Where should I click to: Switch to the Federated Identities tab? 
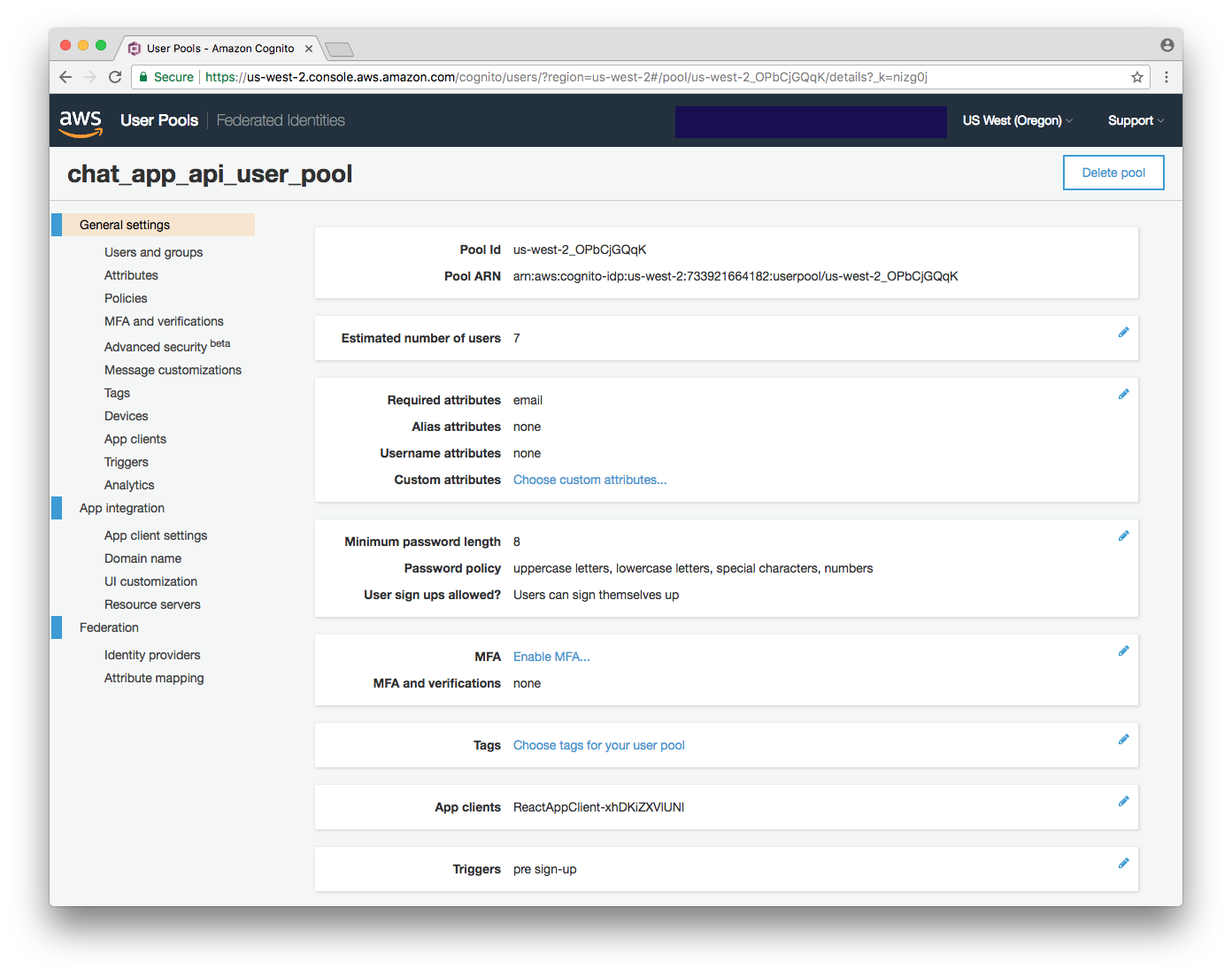click(281, 120)
